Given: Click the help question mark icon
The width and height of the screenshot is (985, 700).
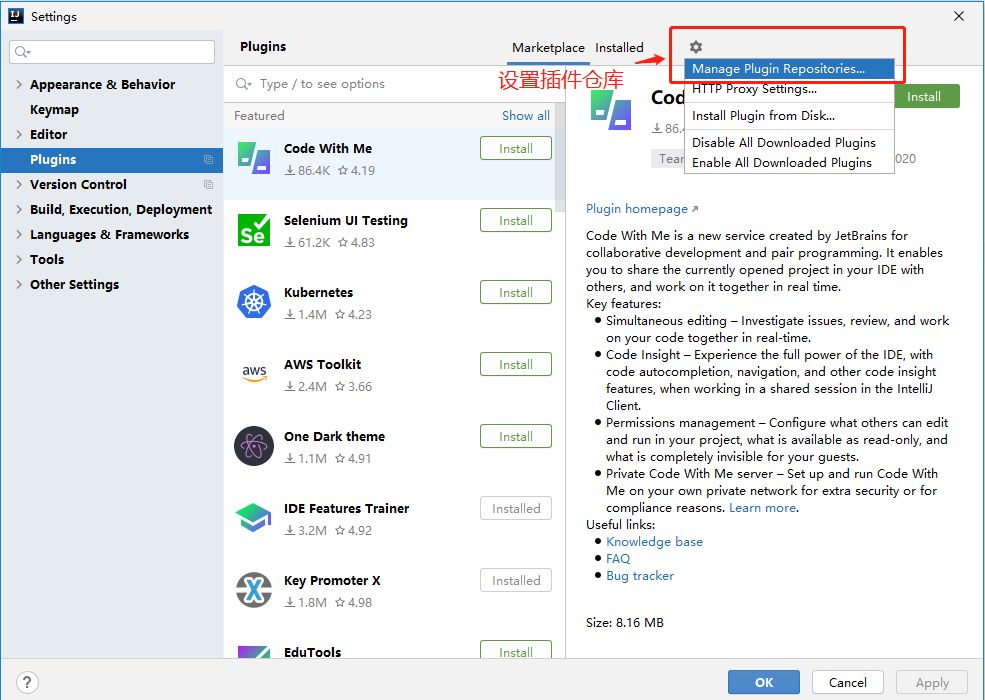Looking at the screenshot, I should (x=27, y=682).
